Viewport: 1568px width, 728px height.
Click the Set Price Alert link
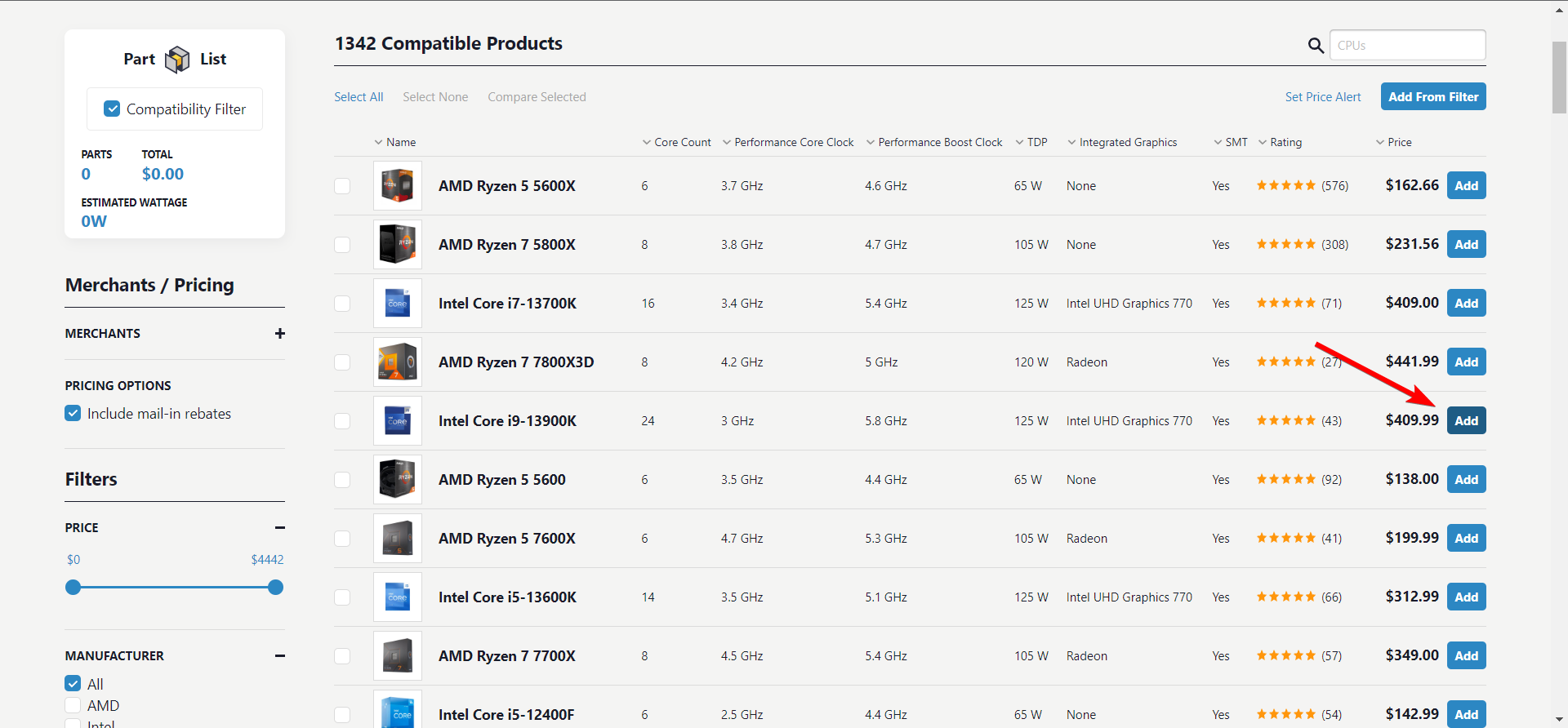tap(1323, 97)
